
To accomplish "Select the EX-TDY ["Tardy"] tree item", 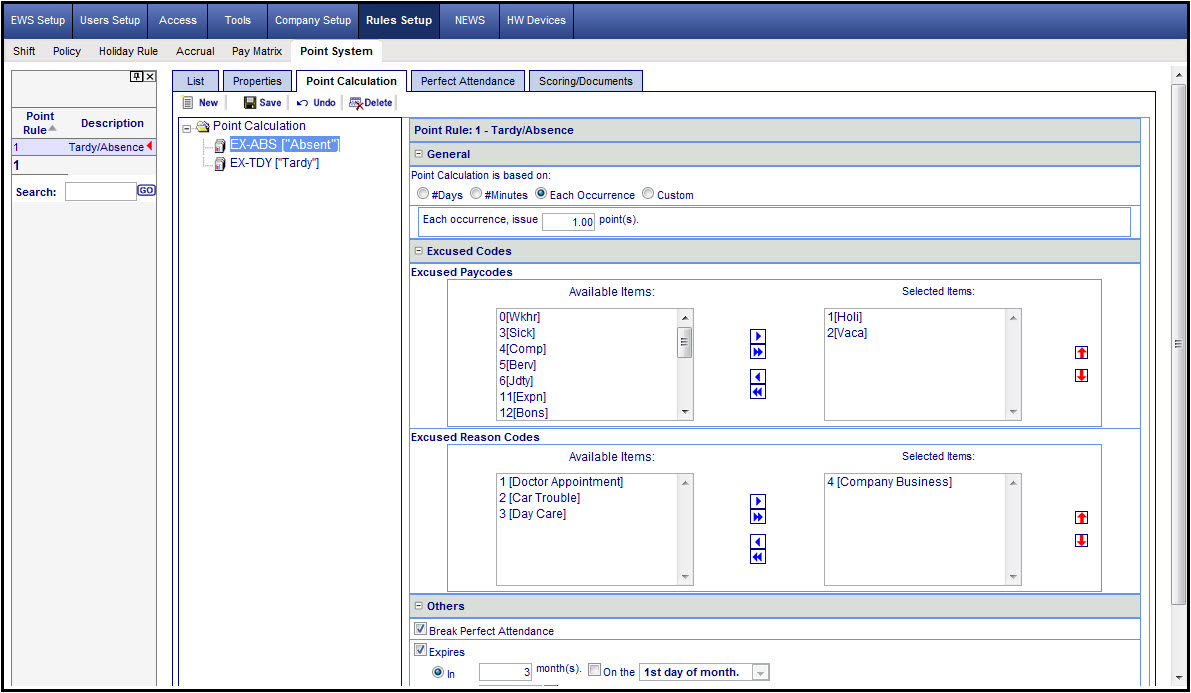I will tap(274, 163).
